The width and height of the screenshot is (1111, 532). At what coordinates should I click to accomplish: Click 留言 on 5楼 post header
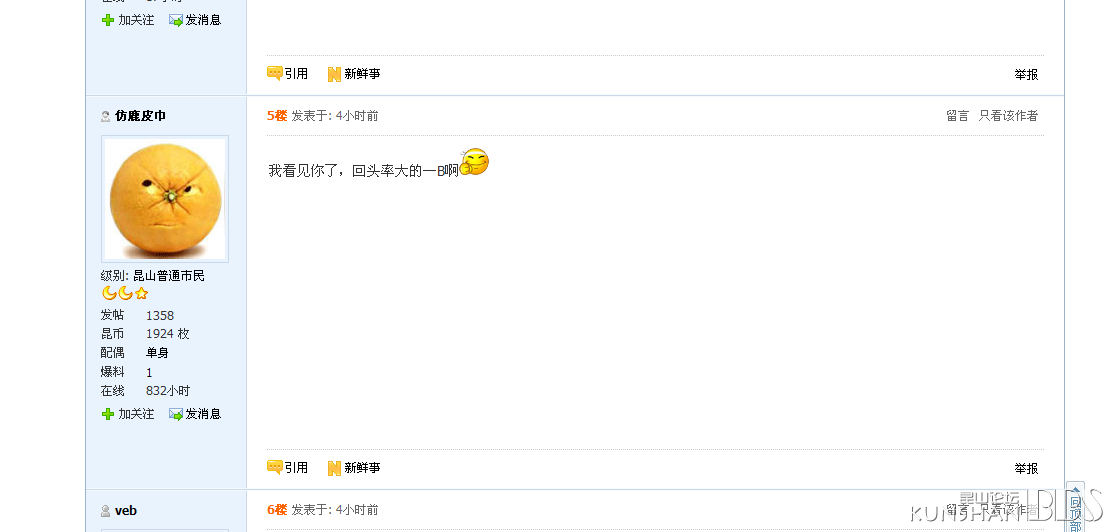click(x=957, y=115)
